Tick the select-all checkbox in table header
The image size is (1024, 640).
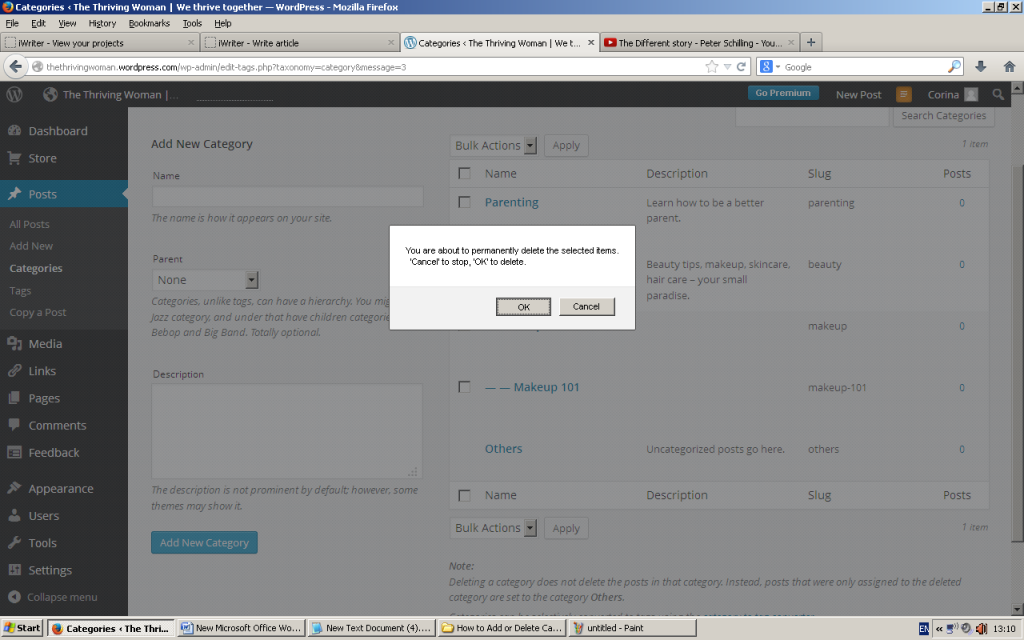(464, 174)
